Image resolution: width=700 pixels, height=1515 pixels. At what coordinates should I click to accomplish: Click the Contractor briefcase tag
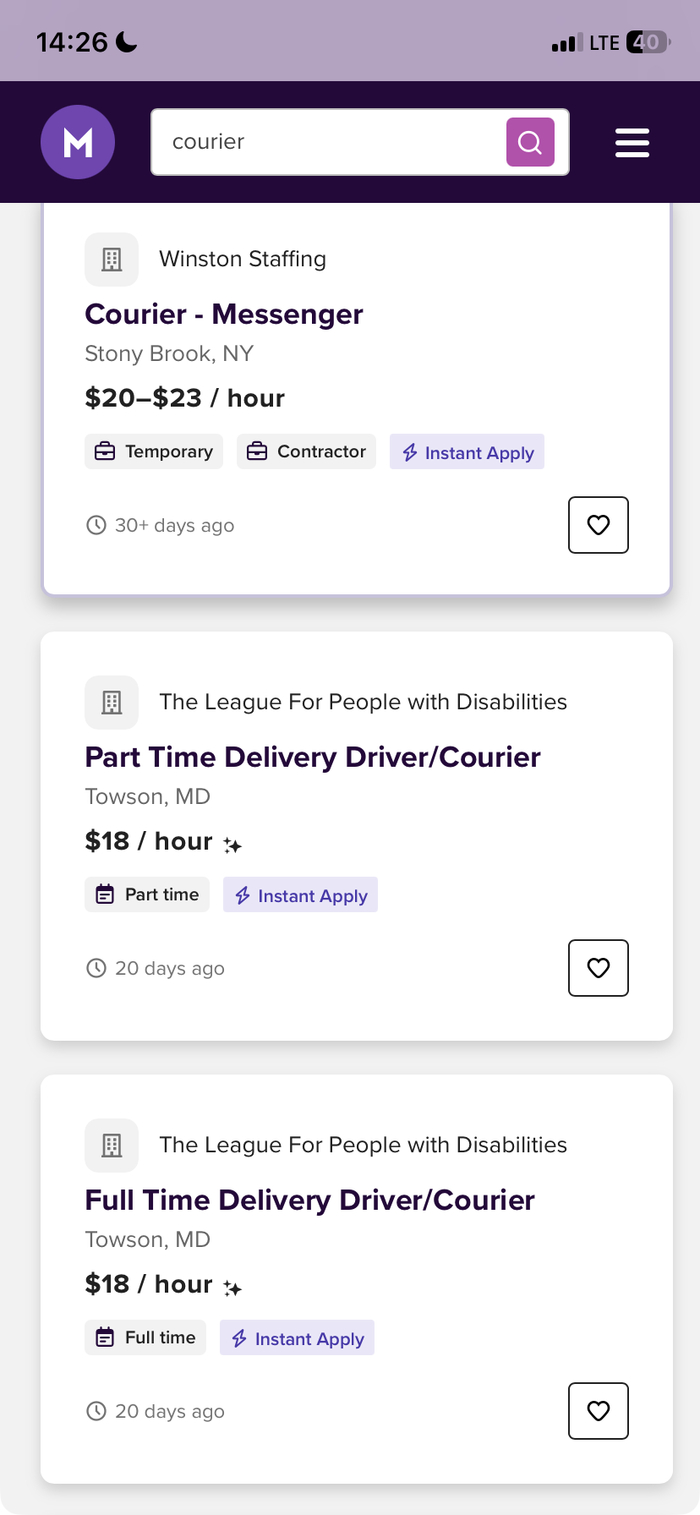pyautogui.click(x=307, y=451)
